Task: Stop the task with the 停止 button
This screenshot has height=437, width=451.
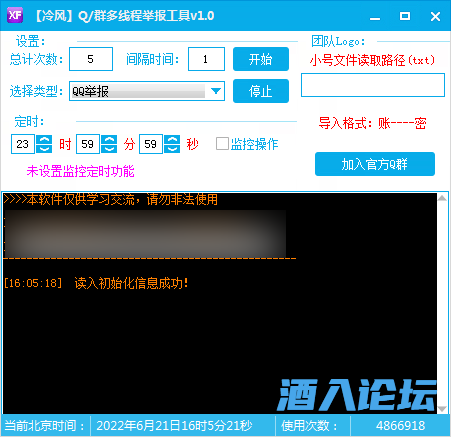Action: [x=261, y=91]
